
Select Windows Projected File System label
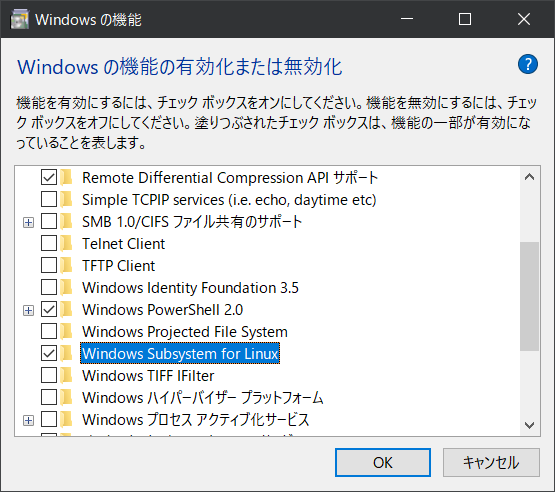pos(185,331)
